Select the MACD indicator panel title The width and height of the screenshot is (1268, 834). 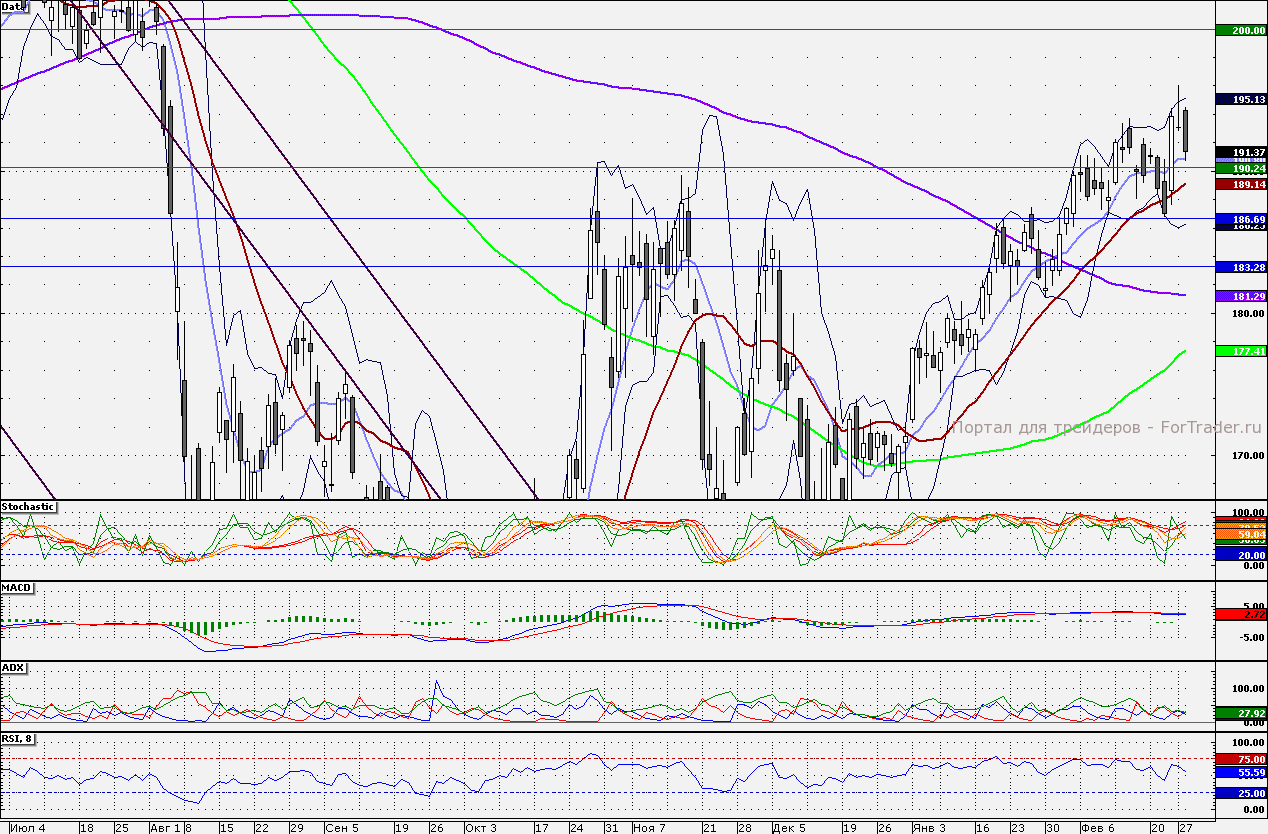point(15,587)
